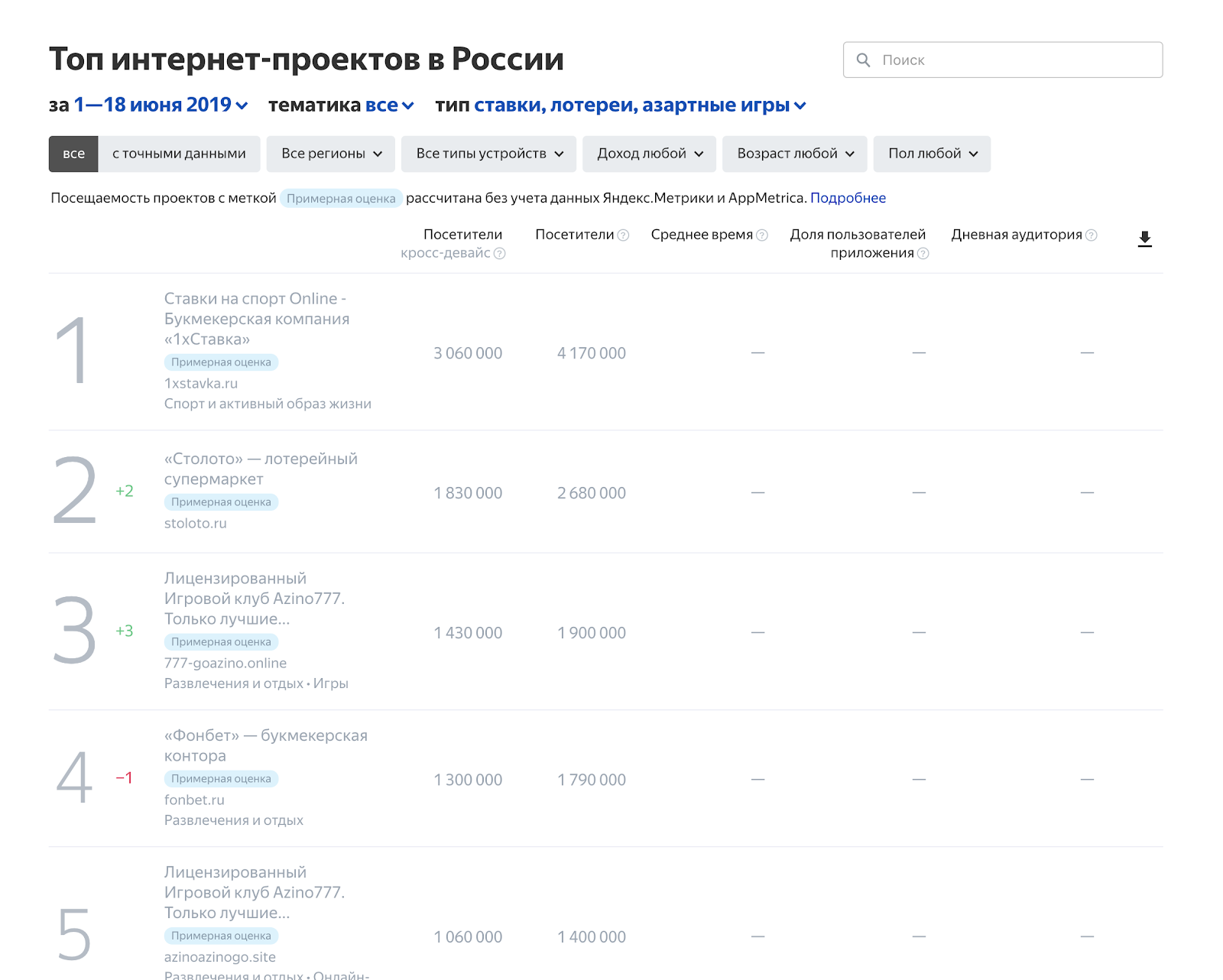Click the 1 430 000 cross-device value
The image size is (1223, 980).
(x=468, y=633)
